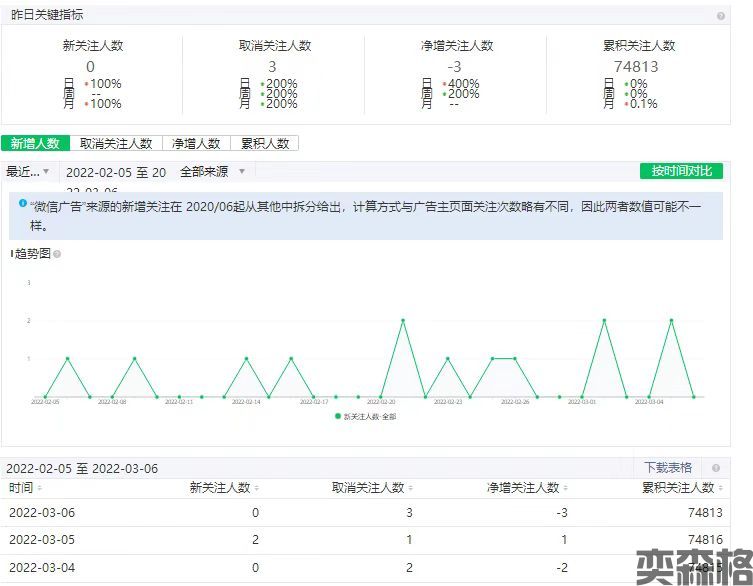
Task: Click the 下载表格 download link
Action: (667, 468)
